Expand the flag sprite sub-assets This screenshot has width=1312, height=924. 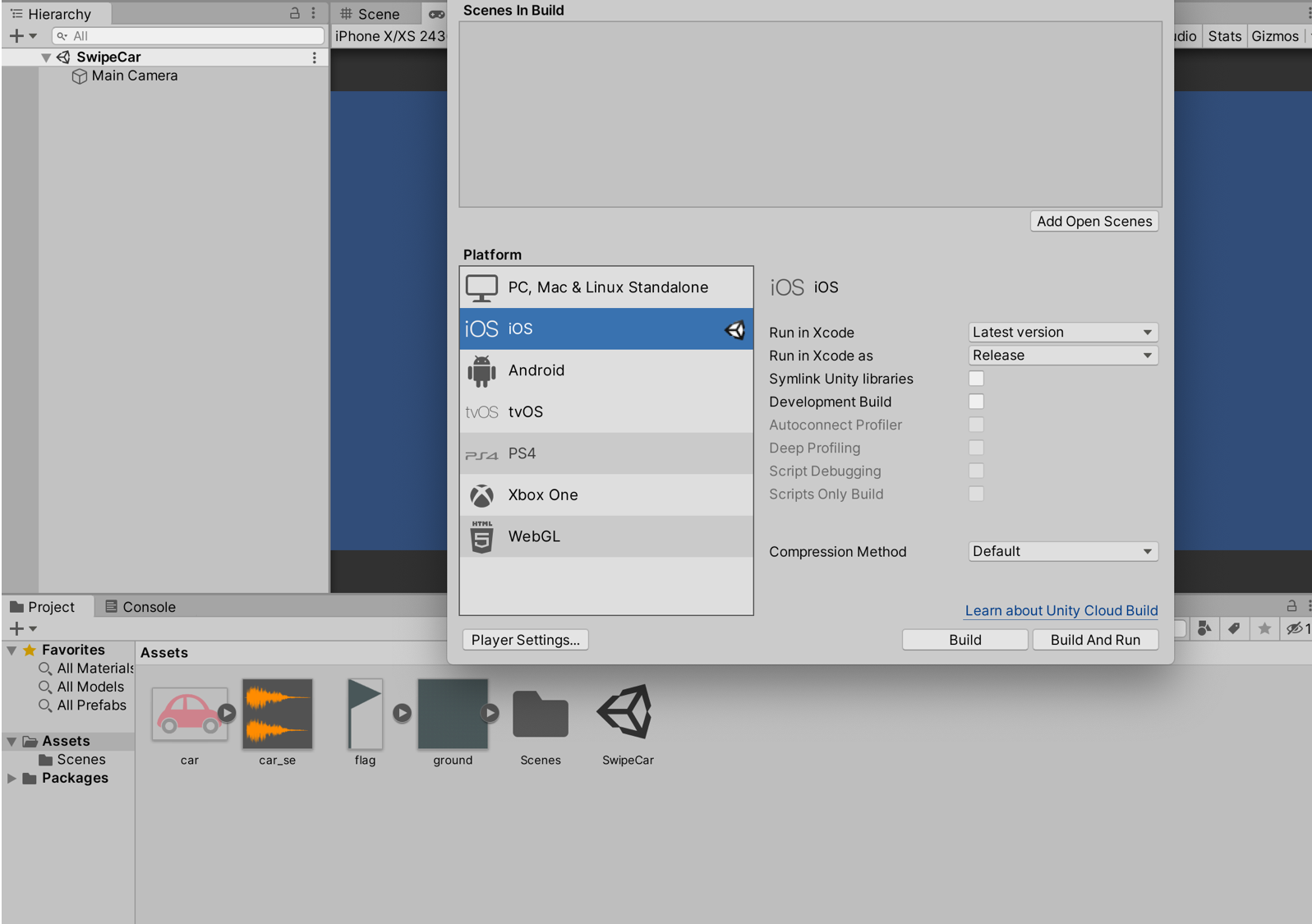point(402,713)
